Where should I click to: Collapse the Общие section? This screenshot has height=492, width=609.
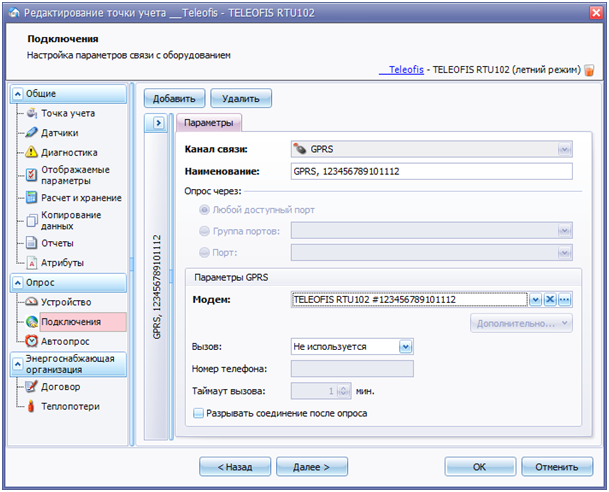point(18,94)
